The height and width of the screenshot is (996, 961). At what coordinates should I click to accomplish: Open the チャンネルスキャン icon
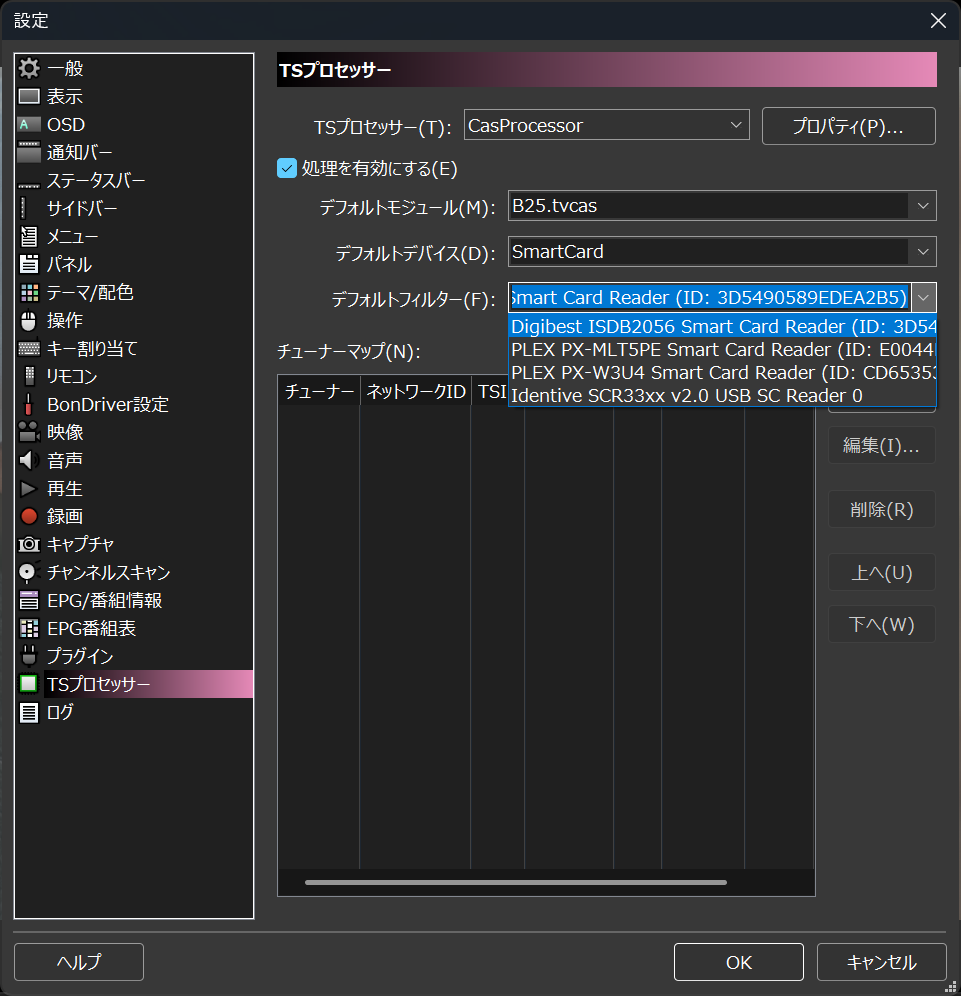(28, 572)
